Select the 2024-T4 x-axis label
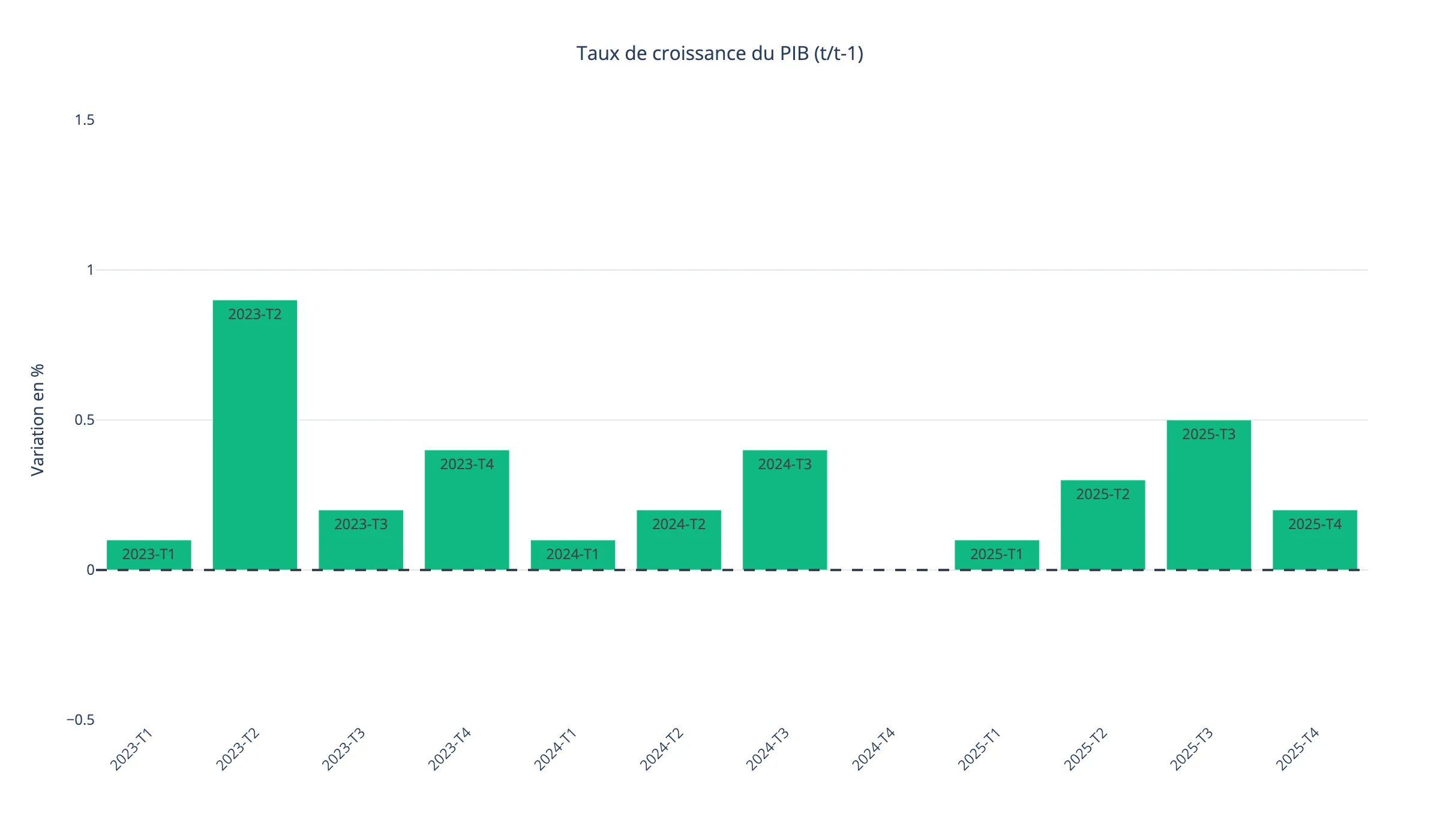 tap(873, 750)
